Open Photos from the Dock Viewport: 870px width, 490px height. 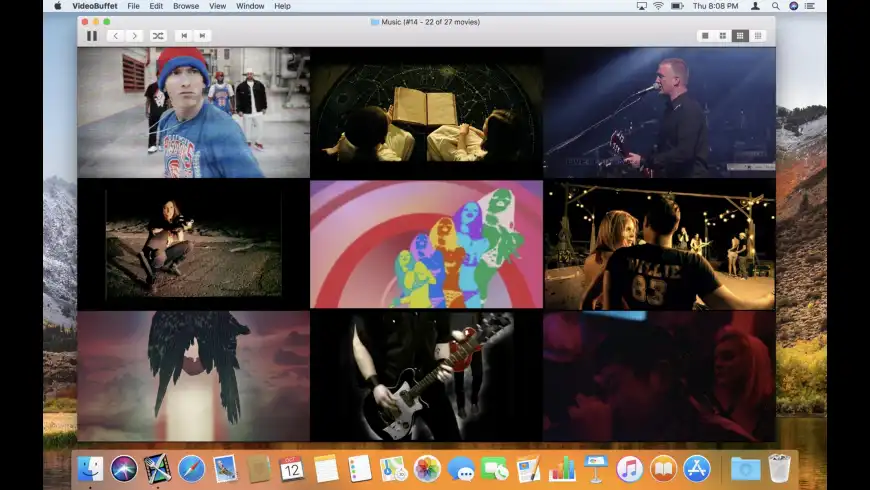[x=427, y=469]
